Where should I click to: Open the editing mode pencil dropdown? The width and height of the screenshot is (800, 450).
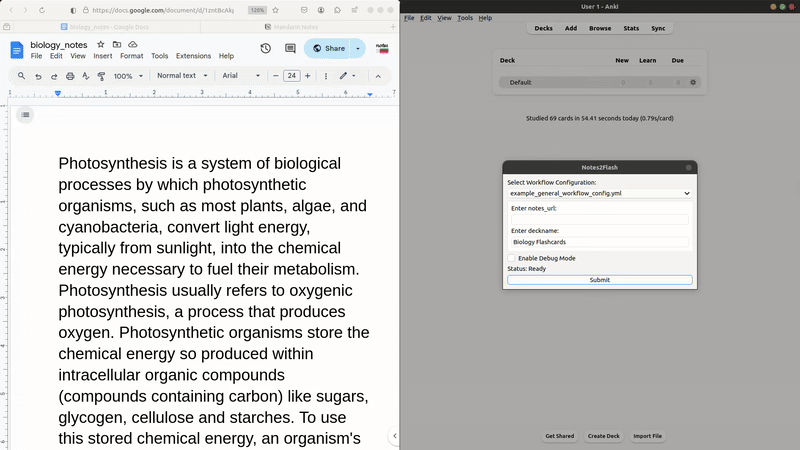[347, 76]
